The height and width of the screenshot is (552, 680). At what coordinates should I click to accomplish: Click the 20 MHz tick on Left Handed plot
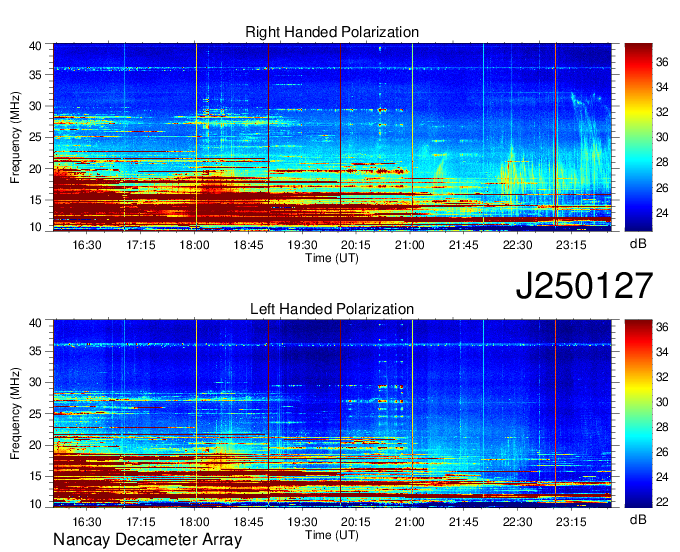[36, 445]
